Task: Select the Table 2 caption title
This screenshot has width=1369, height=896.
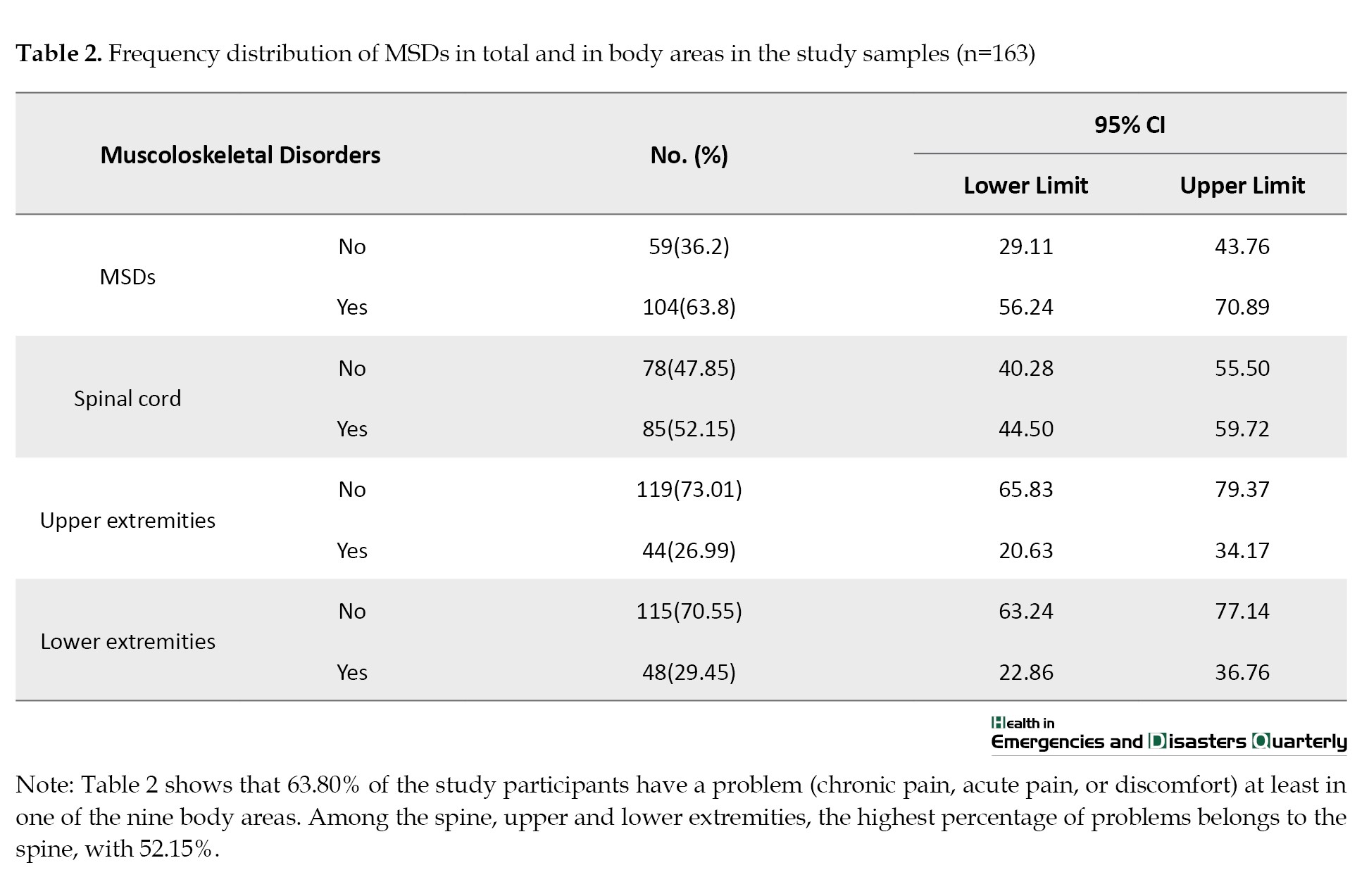Action: tap(525, 53)
